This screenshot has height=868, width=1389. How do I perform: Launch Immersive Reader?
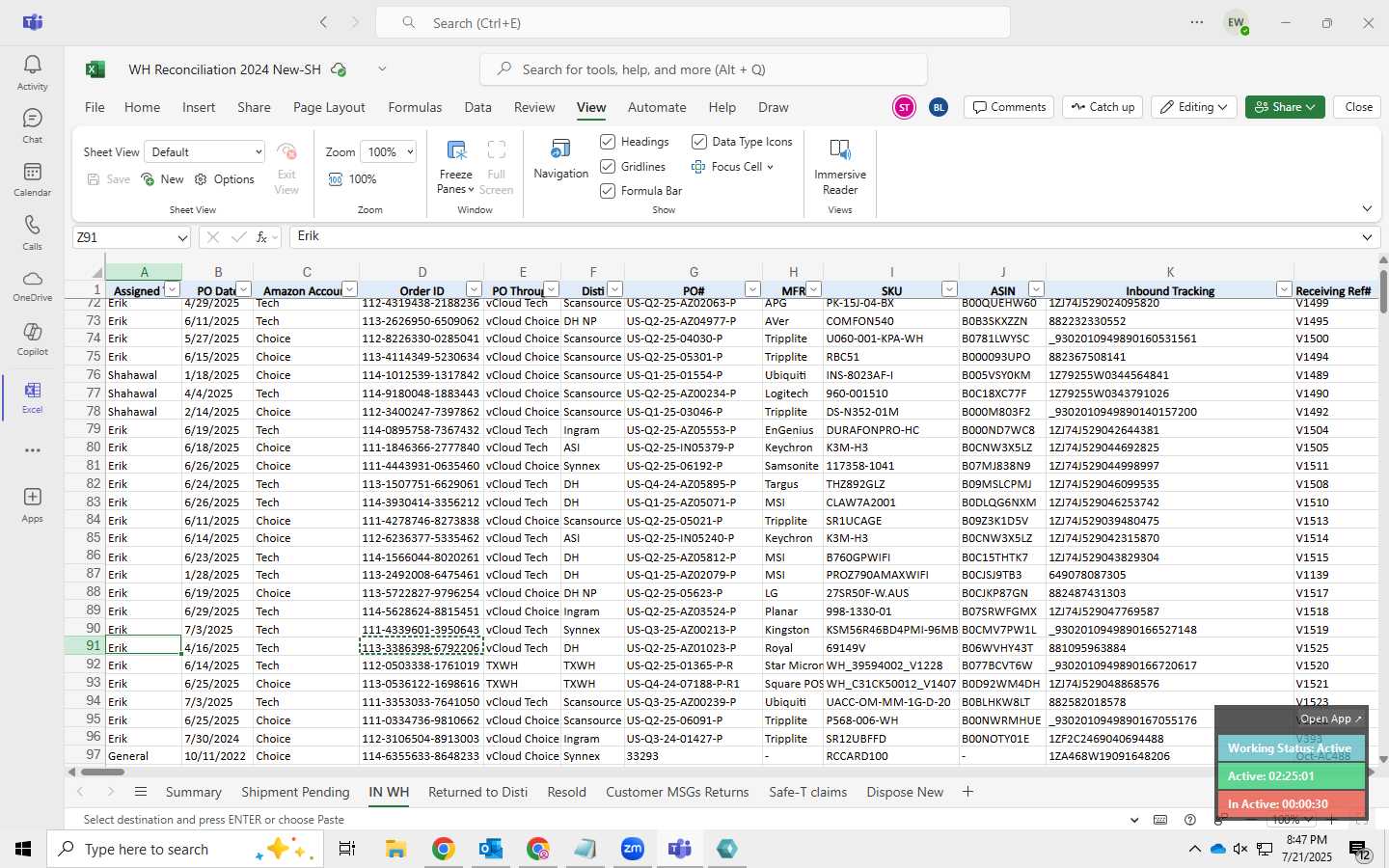(839, 166)
